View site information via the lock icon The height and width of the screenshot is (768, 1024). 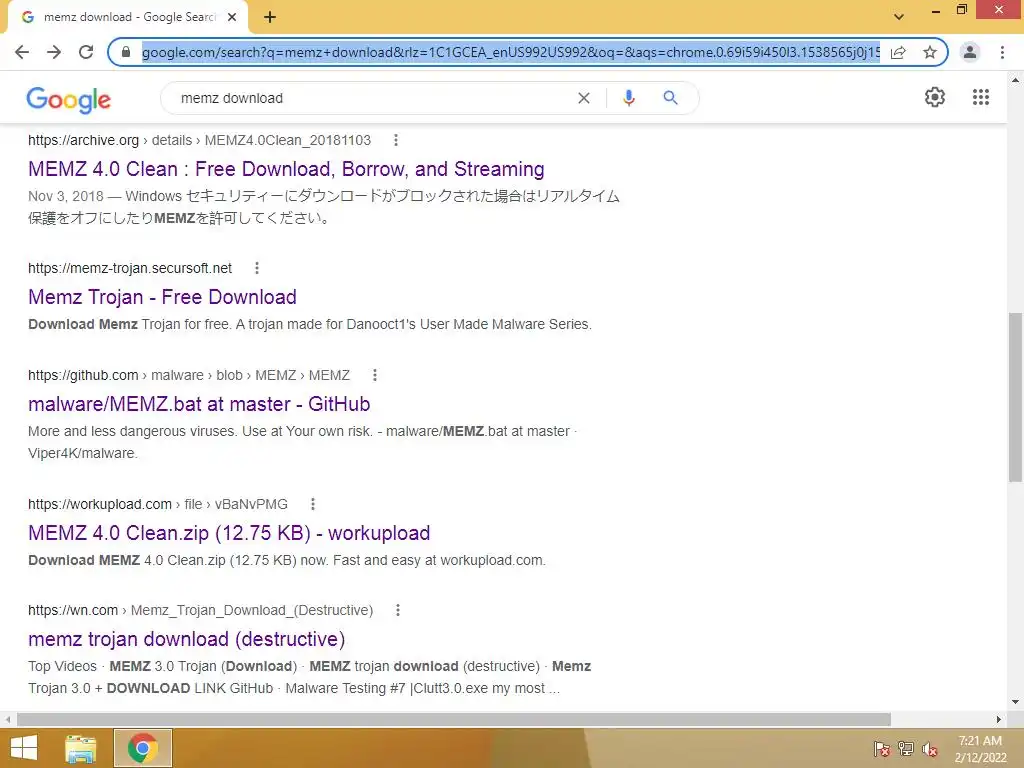click(x=126, y=52)
